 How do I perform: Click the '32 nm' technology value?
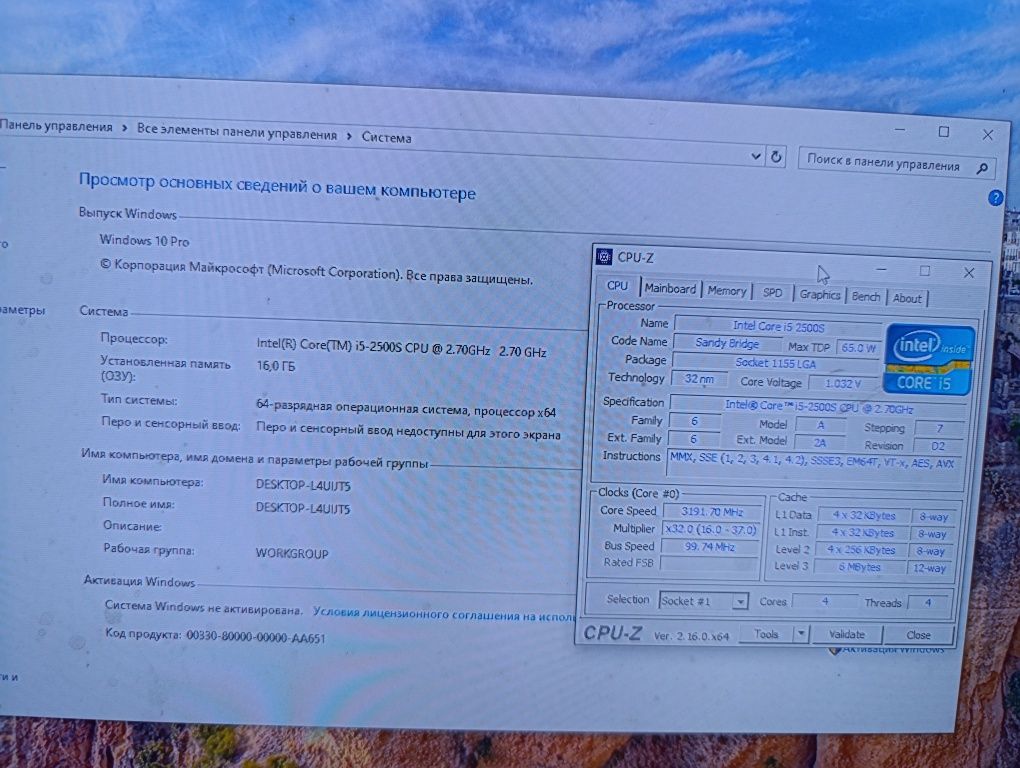tap(699, 378)
